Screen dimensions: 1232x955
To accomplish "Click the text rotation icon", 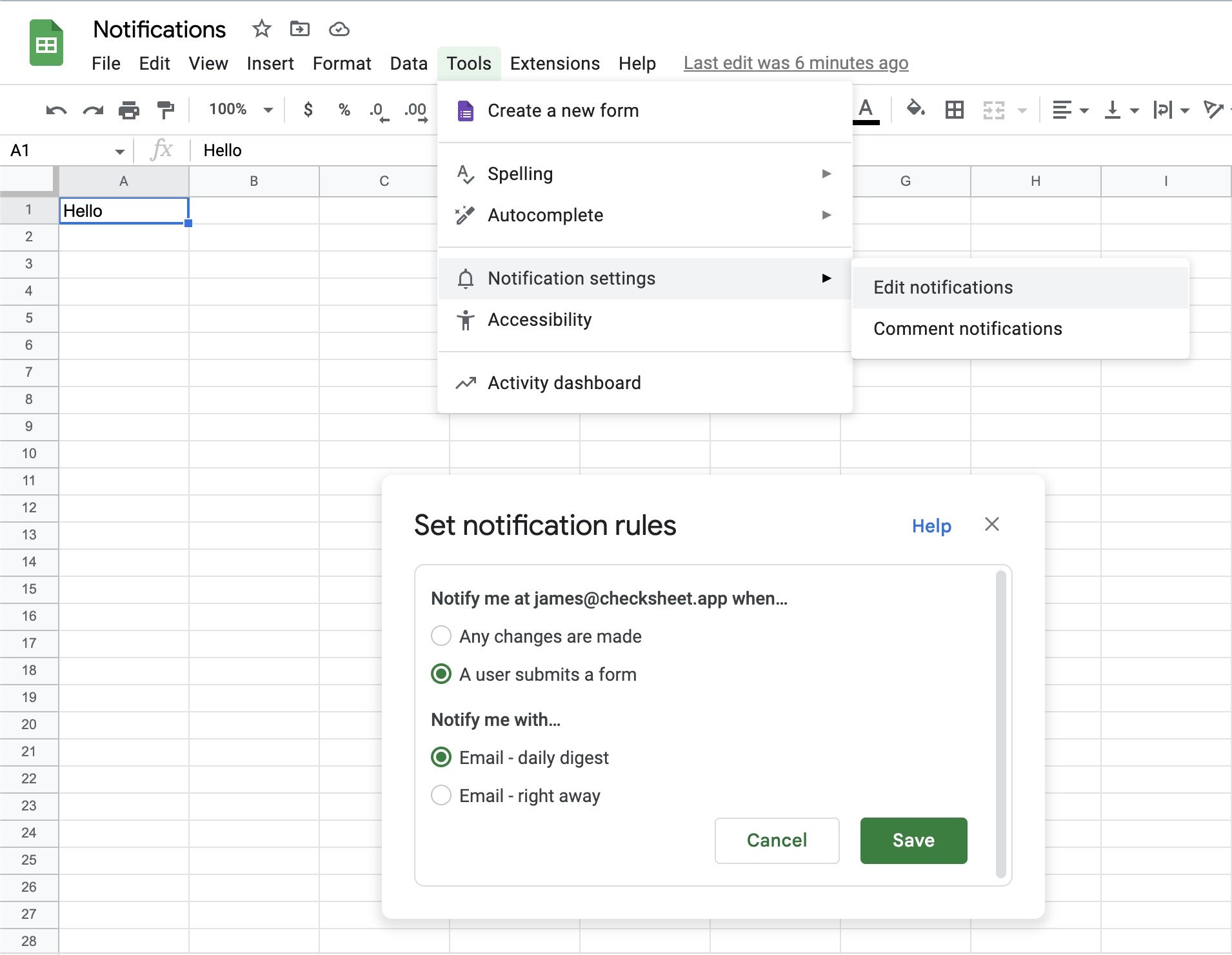I will tap(1213, 110).
